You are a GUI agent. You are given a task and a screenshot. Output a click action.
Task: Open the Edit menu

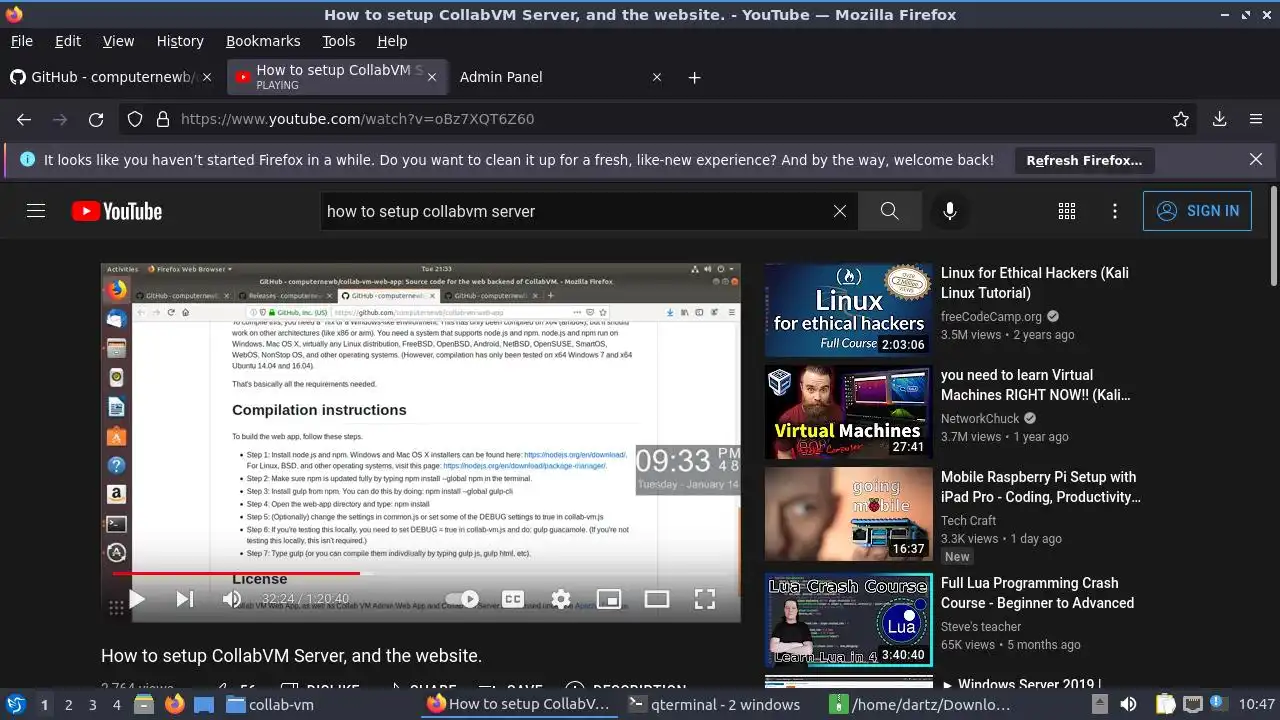click(68, 41)
